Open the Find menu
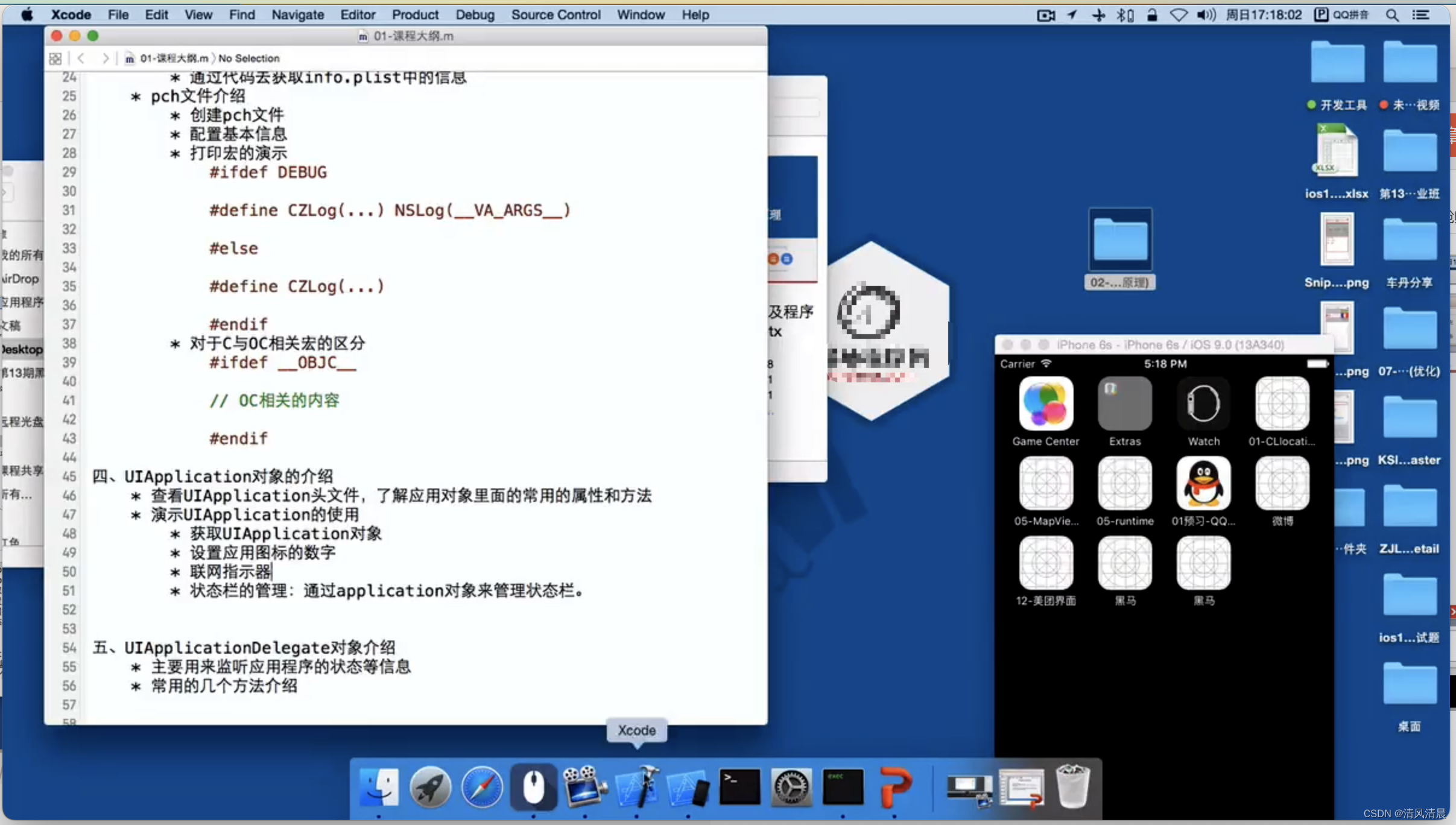The image size is (1456, 825). [x=242, y=14]
